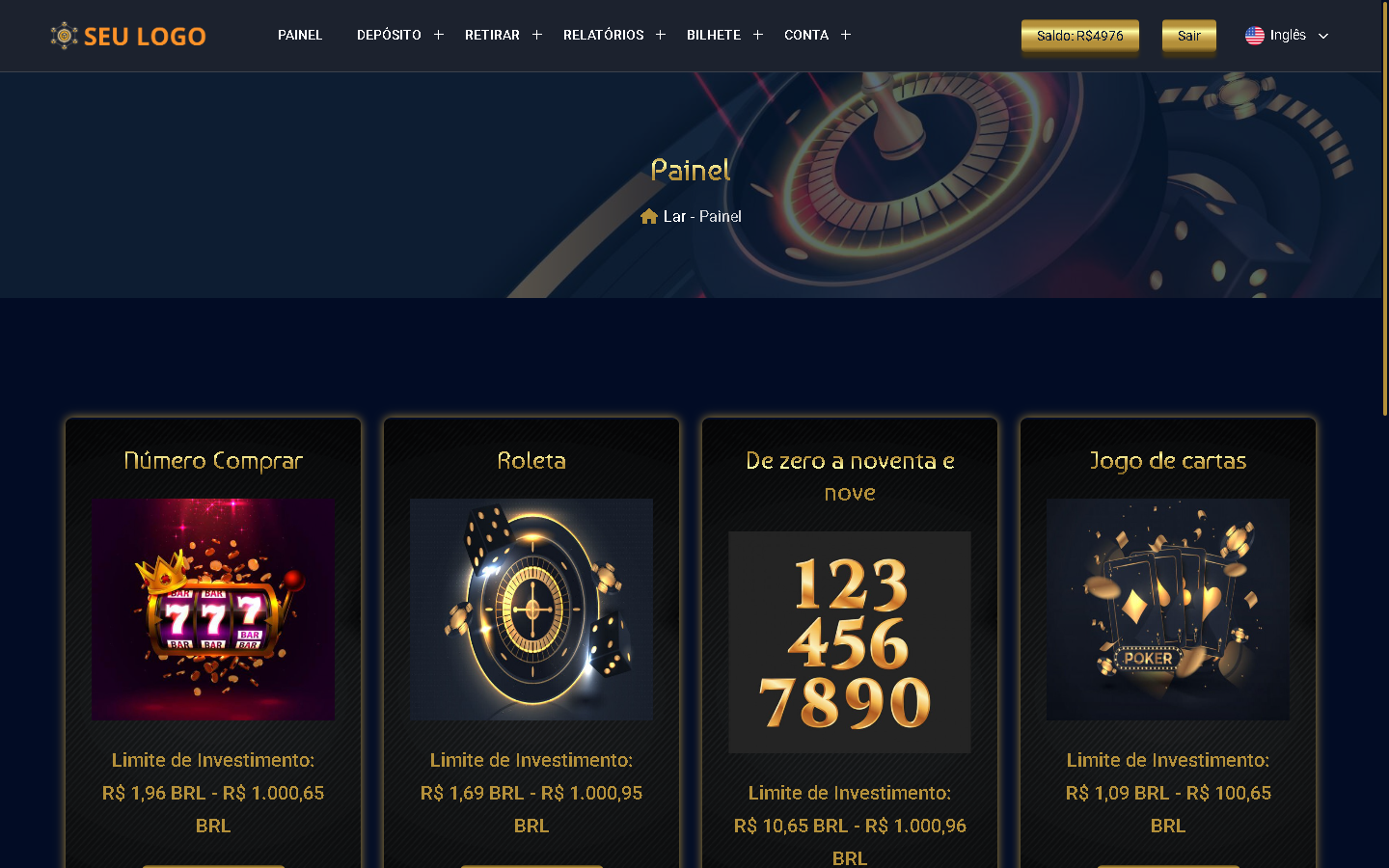The image size is (1389, 868).
Task: Expand RETIRAR menu plus icon
Action: 536,35
